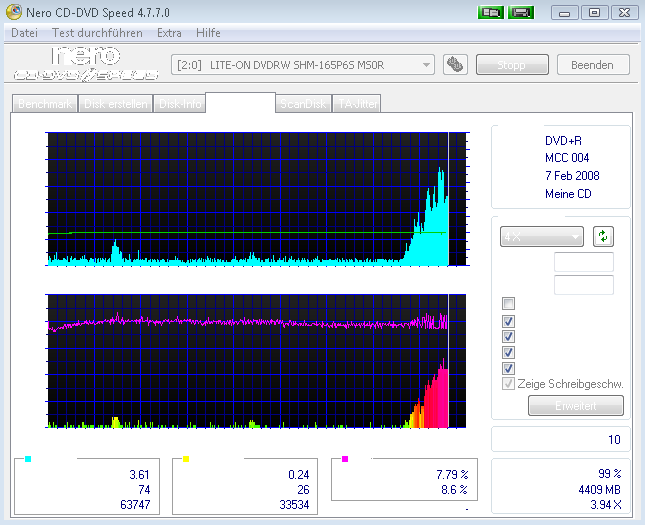Disable the Zeige Lesegeschw. checkbox

coord(510,369)
